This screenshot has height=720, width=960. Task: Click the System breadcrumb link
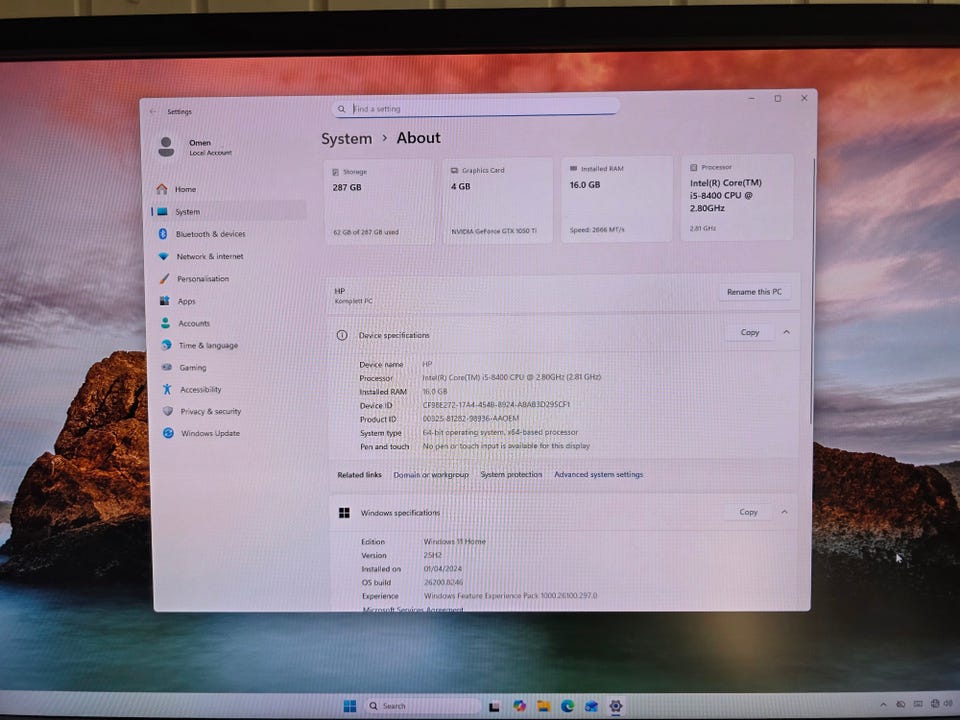point(347,139)
